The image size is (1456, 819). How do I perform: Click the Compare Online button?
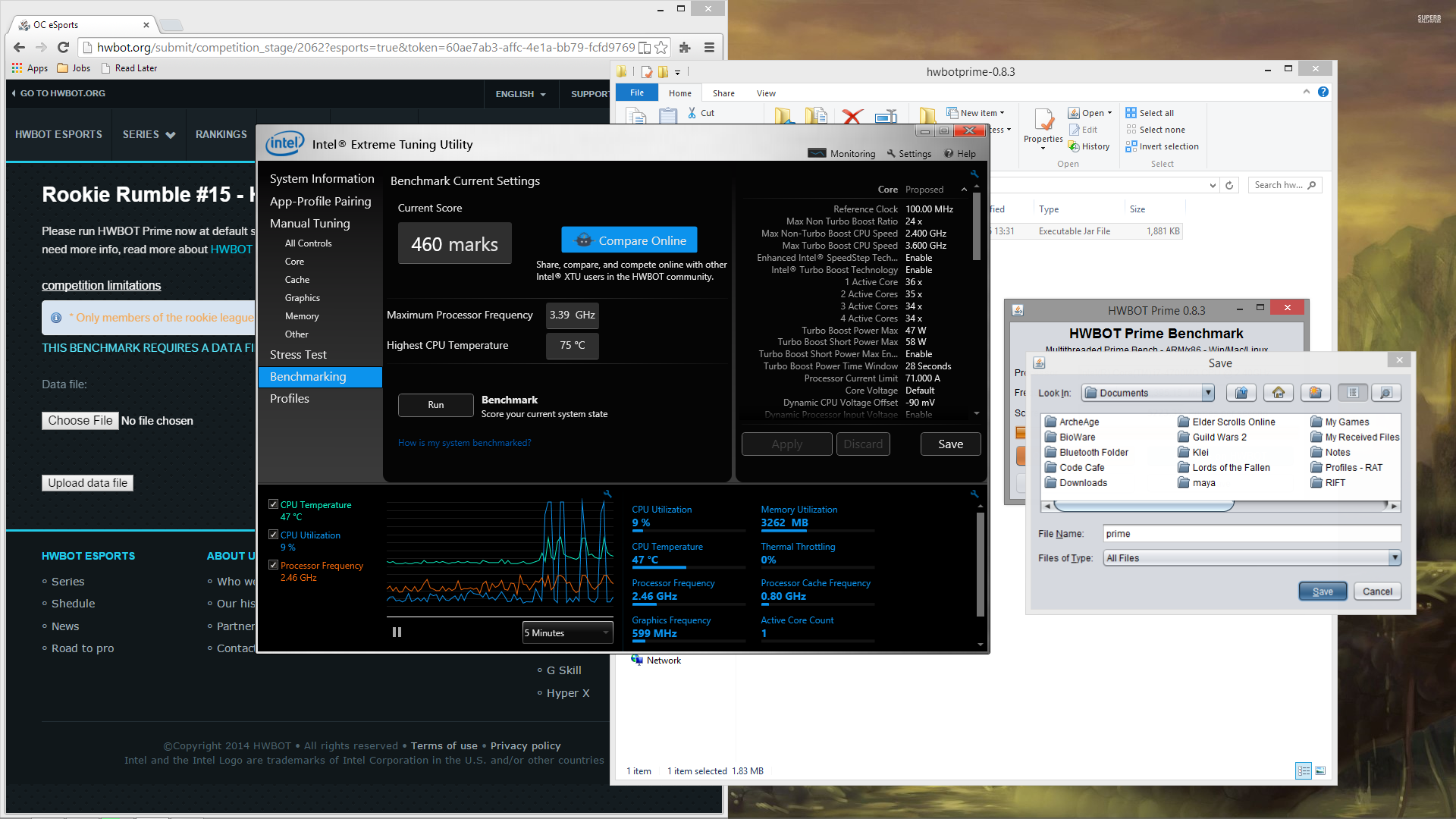(x=629, y=240)
